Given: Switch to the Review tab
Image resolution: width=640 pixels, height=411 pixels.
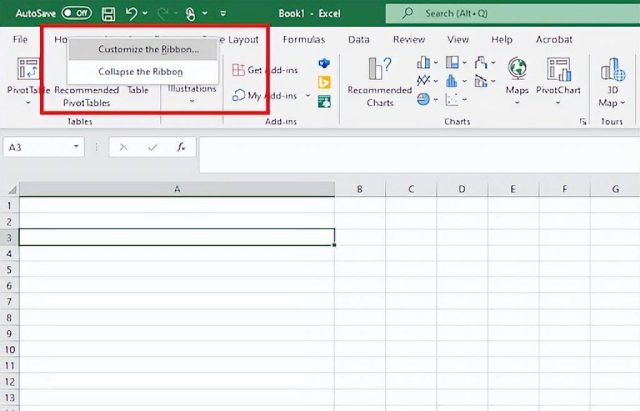Looking at the screenshot, I should tap(409, 39).
